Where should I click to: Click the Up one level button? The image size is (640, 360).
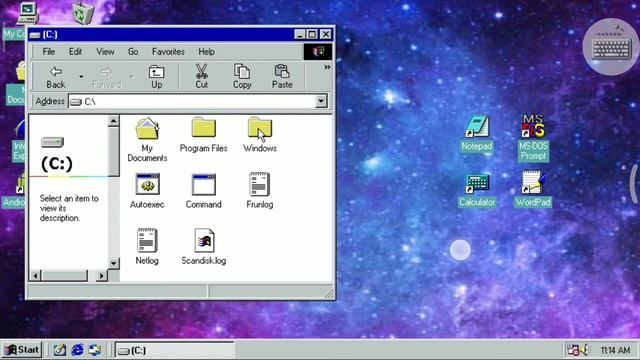click(157, 77)
